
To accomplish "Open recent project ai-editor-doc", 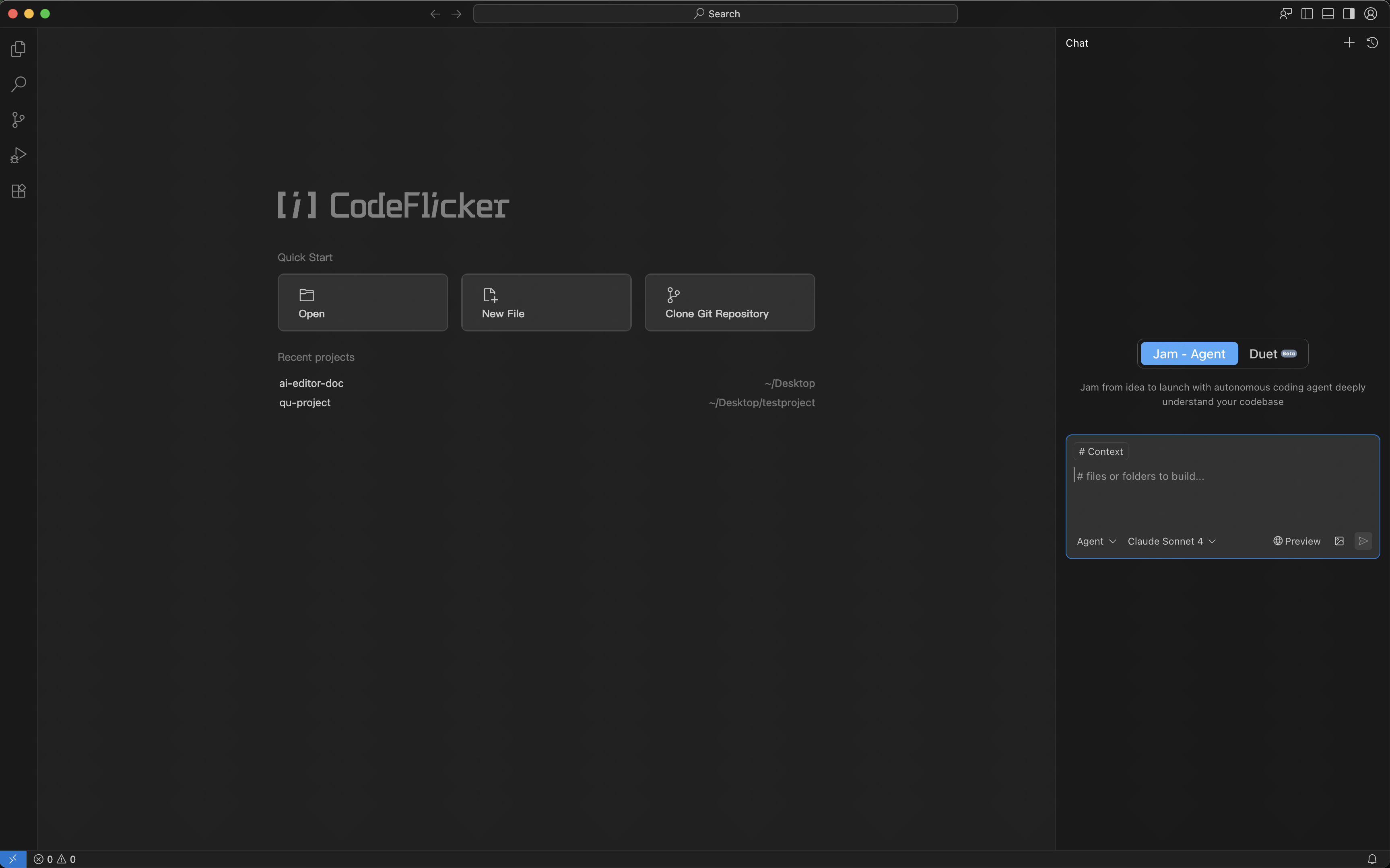I will [x=311, y=383].
